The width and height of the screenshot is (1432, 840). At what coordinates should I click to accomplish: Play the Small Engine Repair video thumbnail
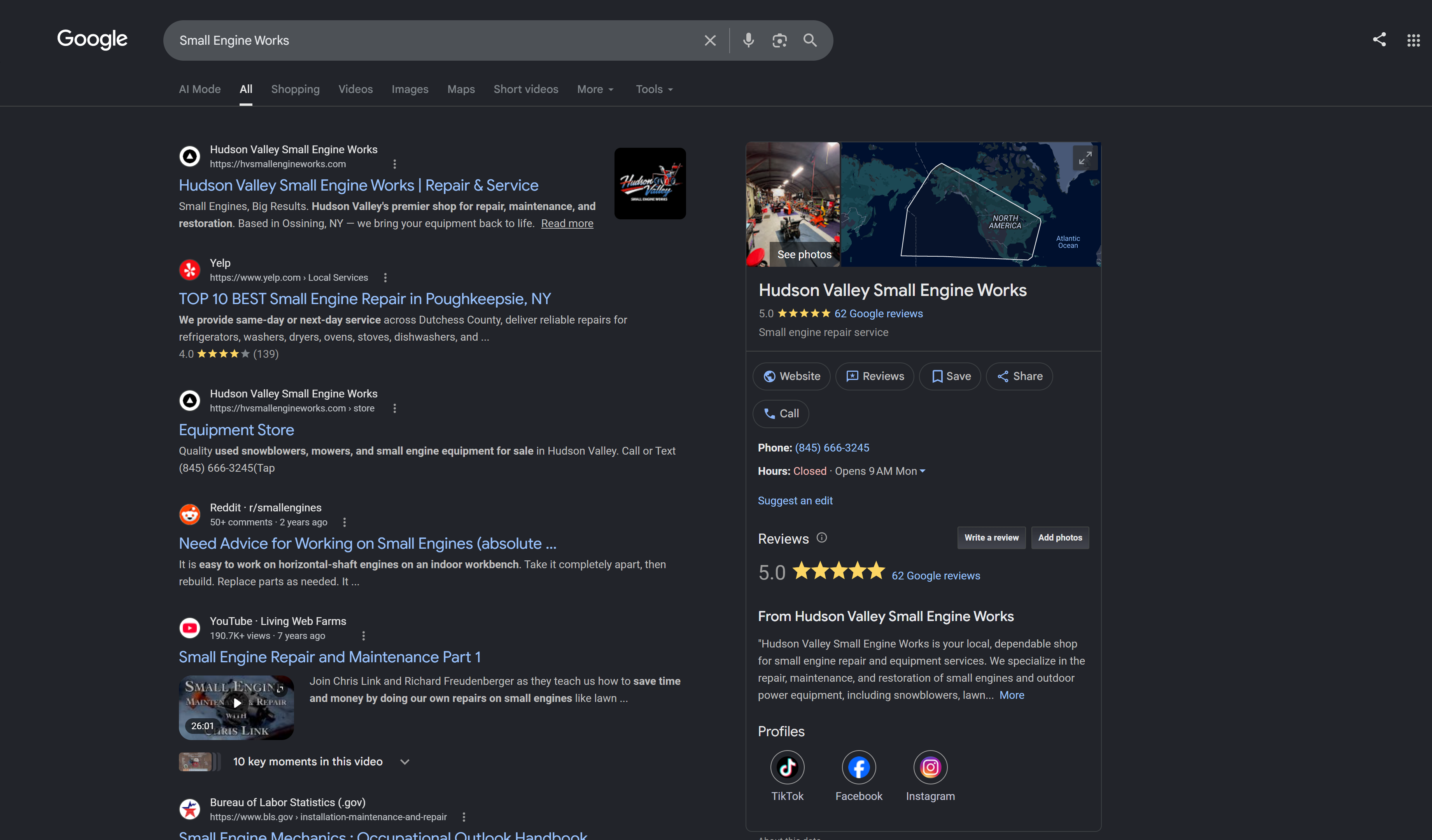pyautogui.click(x=236, y=707)
